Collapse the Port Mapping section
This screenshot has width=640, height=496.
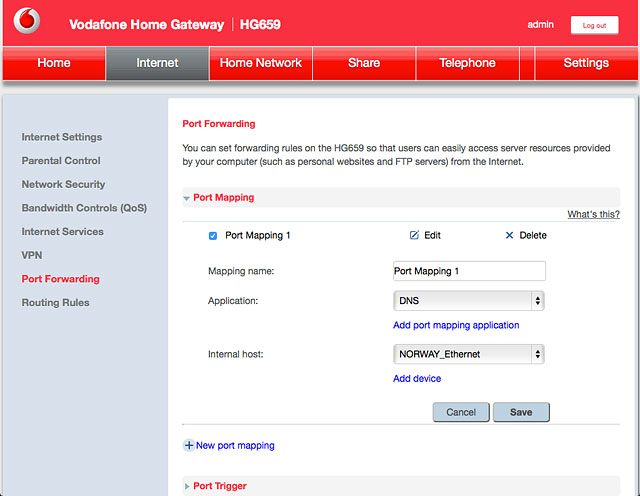(x=187, y=198)
